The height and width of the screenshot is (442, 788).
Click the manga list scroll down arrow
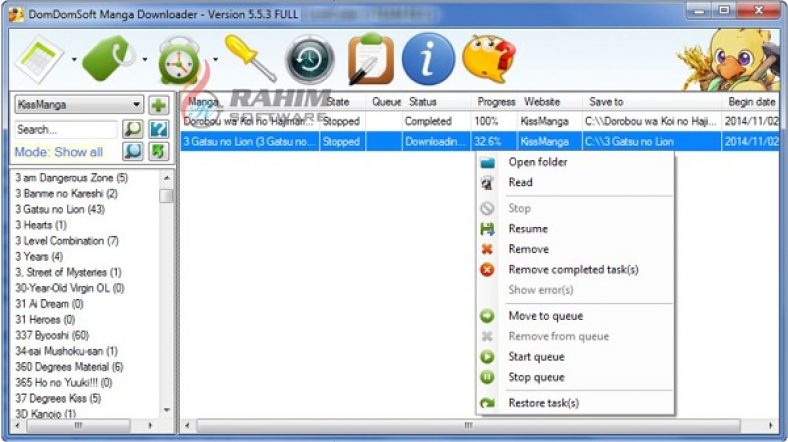166,410
